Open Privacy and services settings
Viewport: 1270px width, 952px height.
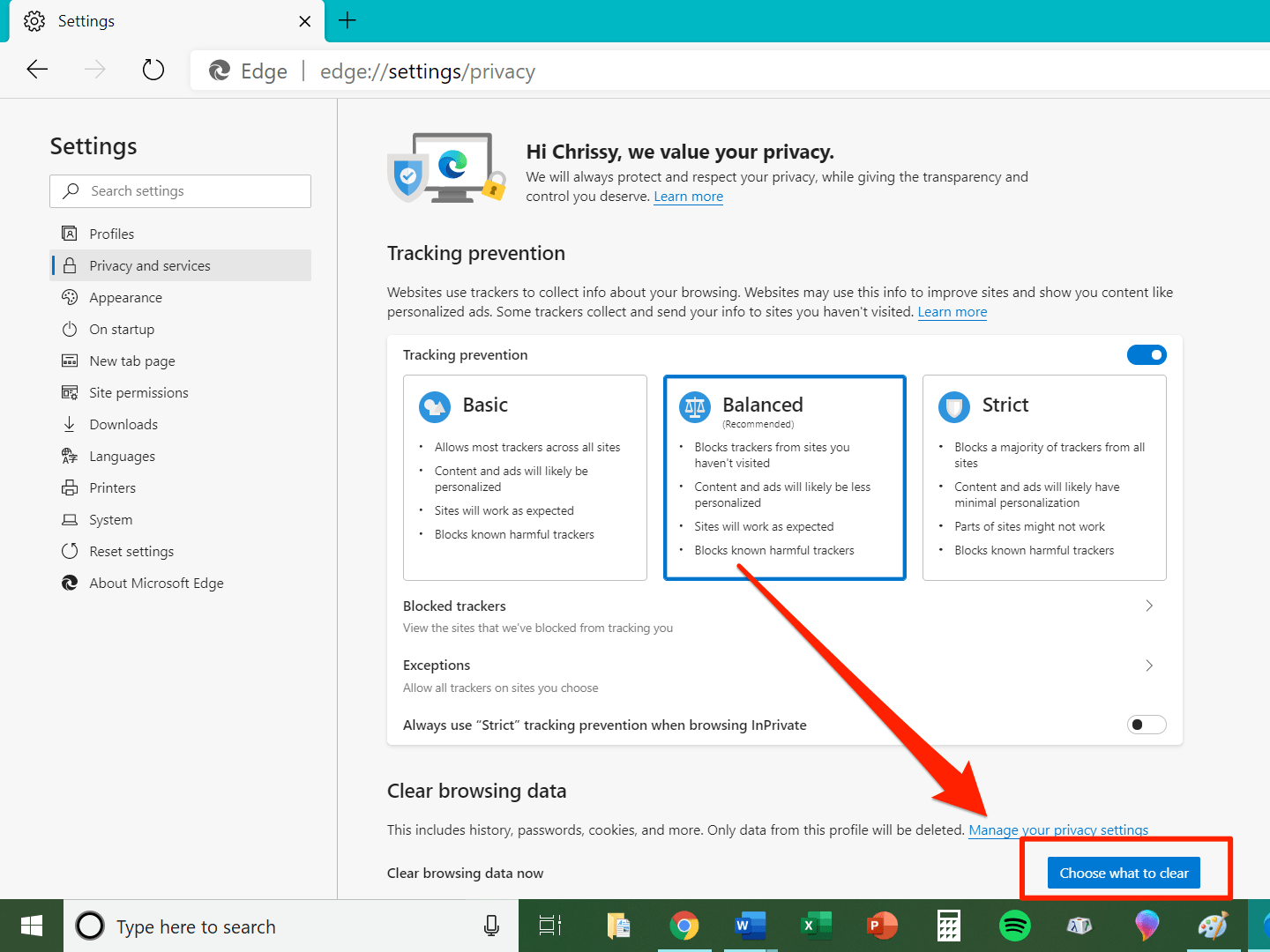[181, 265]
